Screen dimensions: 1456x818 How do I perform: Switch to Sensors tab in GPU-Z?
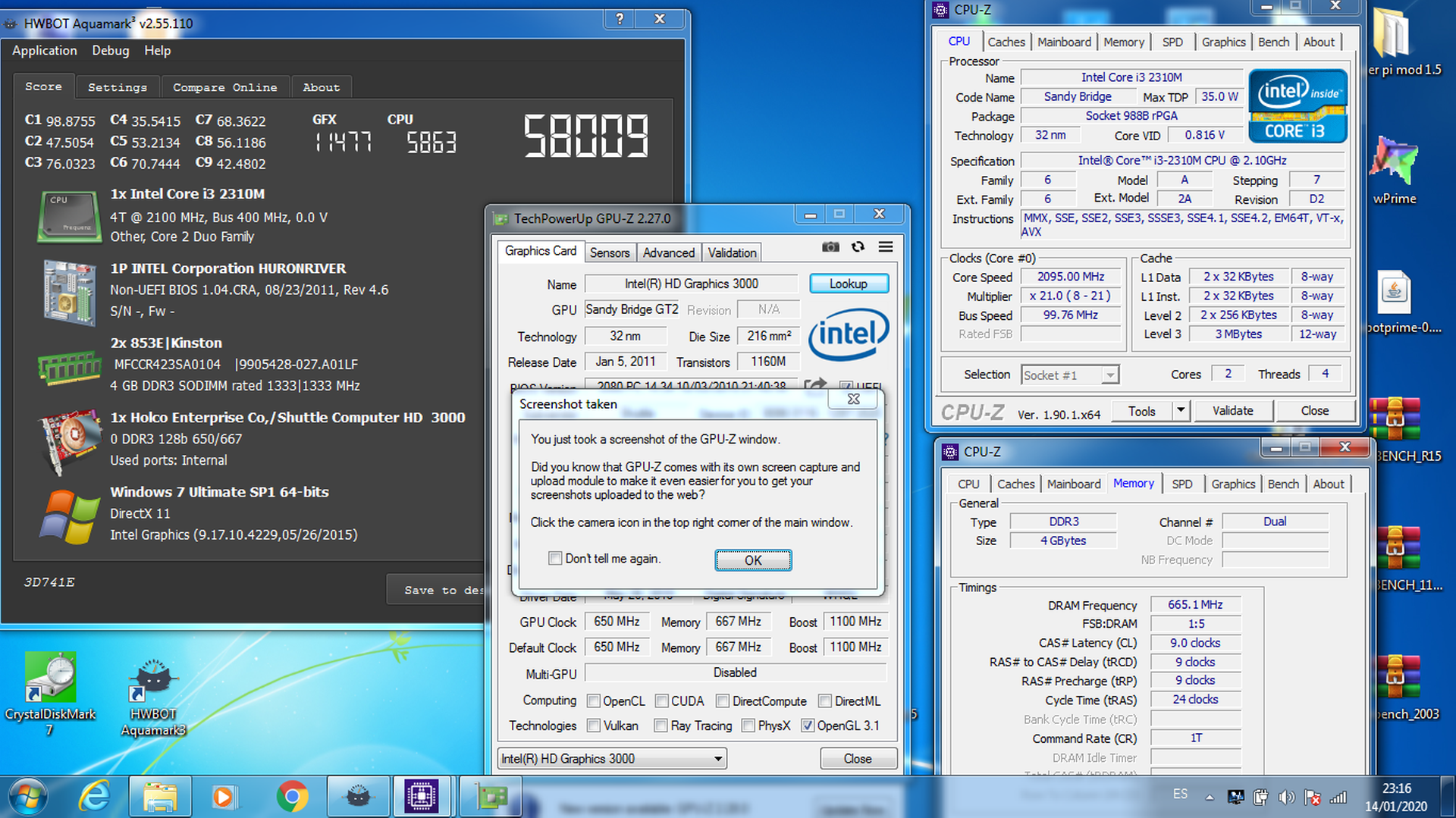coord(610,252)
